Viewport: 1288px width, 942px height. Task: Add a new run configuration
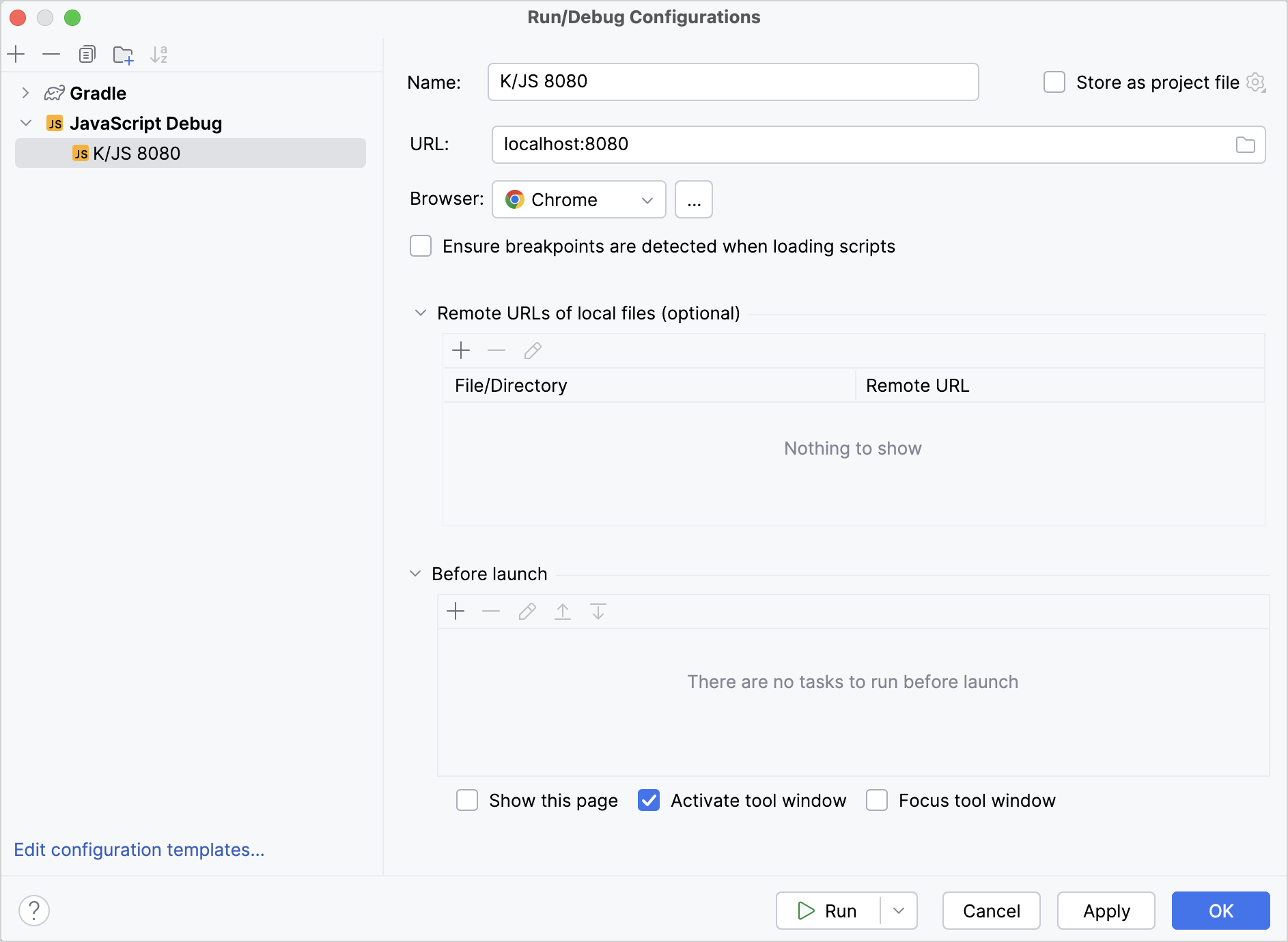[16, 54]
